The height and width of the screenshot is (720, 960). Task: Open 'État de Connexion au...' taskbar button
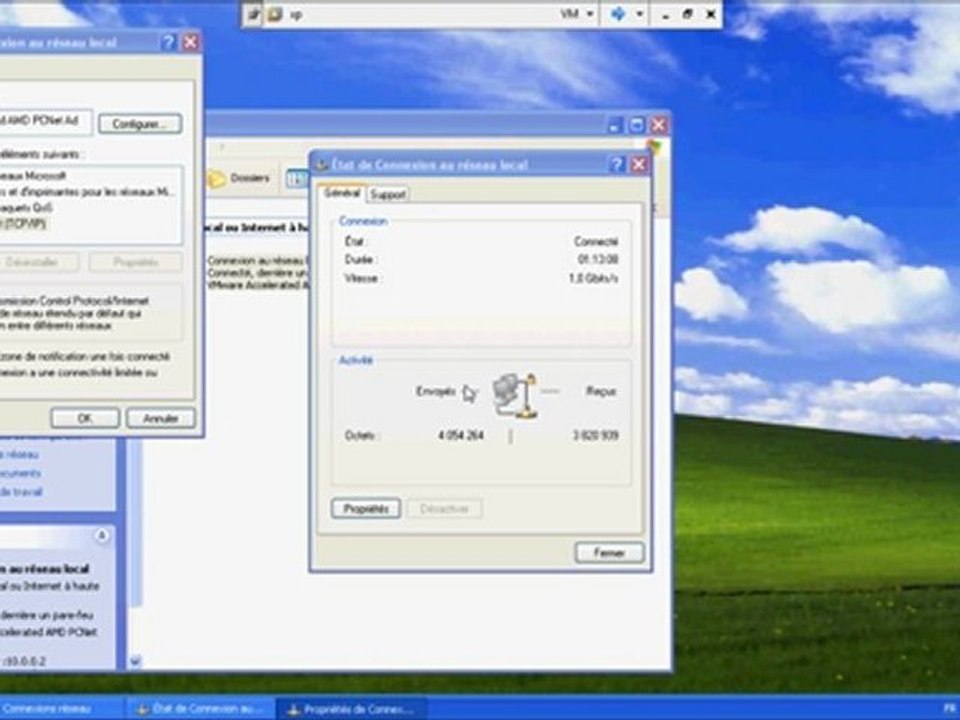click(200, 709)
